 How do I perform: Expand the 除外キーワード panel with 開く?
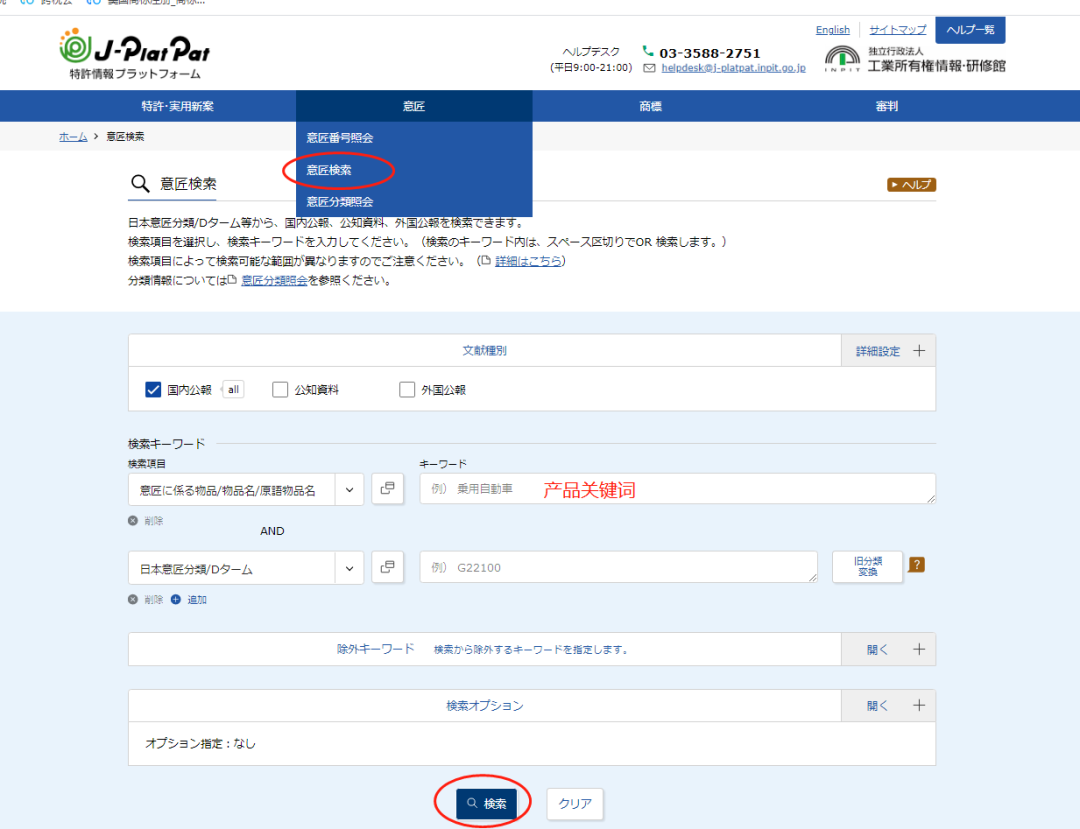click(x=888, y=649)
